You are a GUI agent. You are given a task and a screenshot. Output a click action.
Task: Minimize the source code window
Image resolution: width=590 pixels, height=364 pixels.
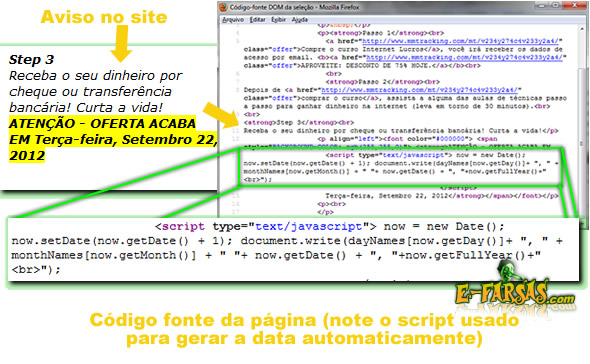coord(542,6)
